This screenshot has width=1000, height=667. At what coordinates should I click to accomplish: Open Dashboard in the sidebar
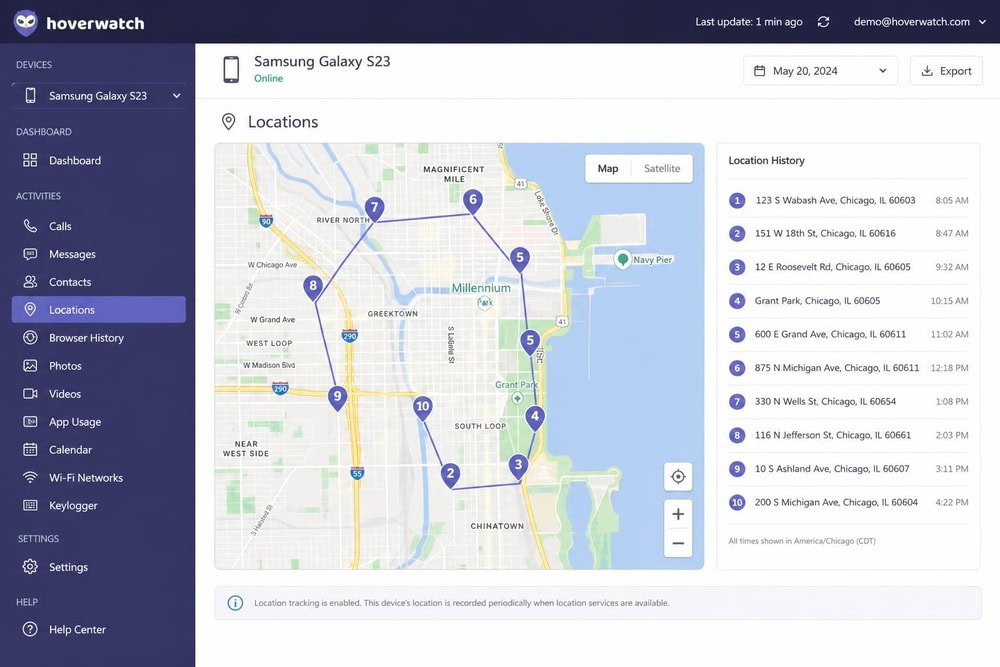[99, 161]
